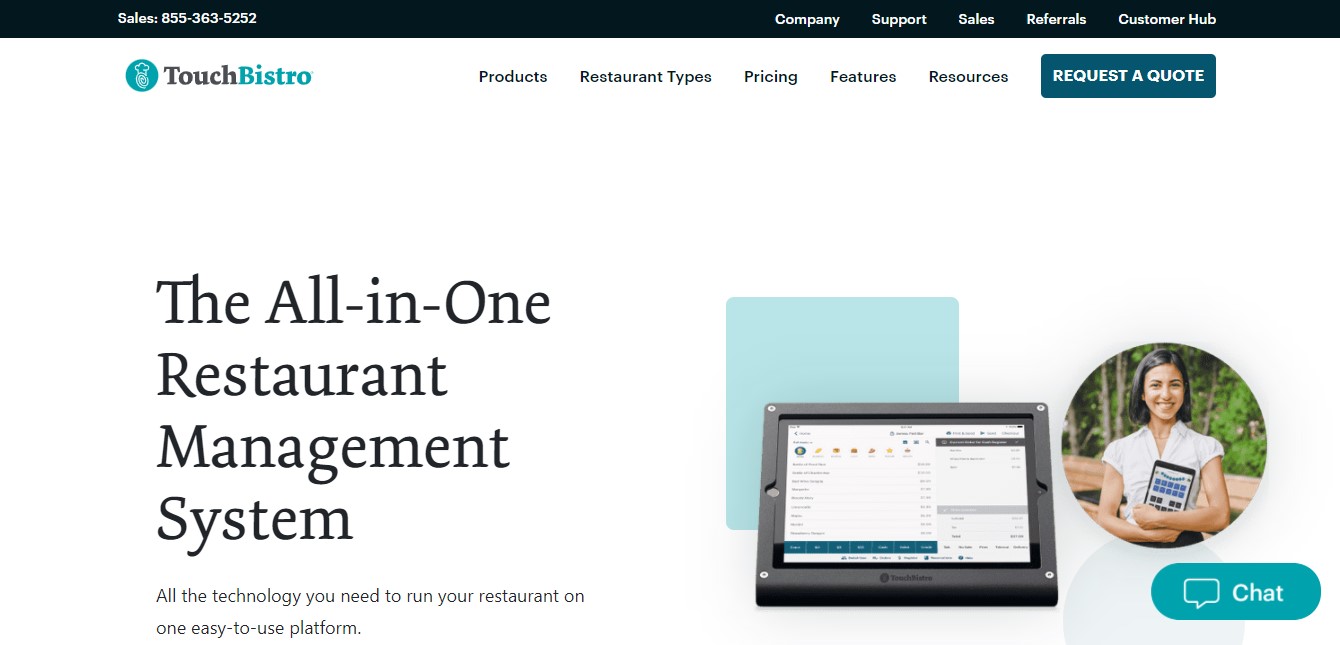Open the Features menu
This screenshot has height=645, width=1340.
click(863, 76)
